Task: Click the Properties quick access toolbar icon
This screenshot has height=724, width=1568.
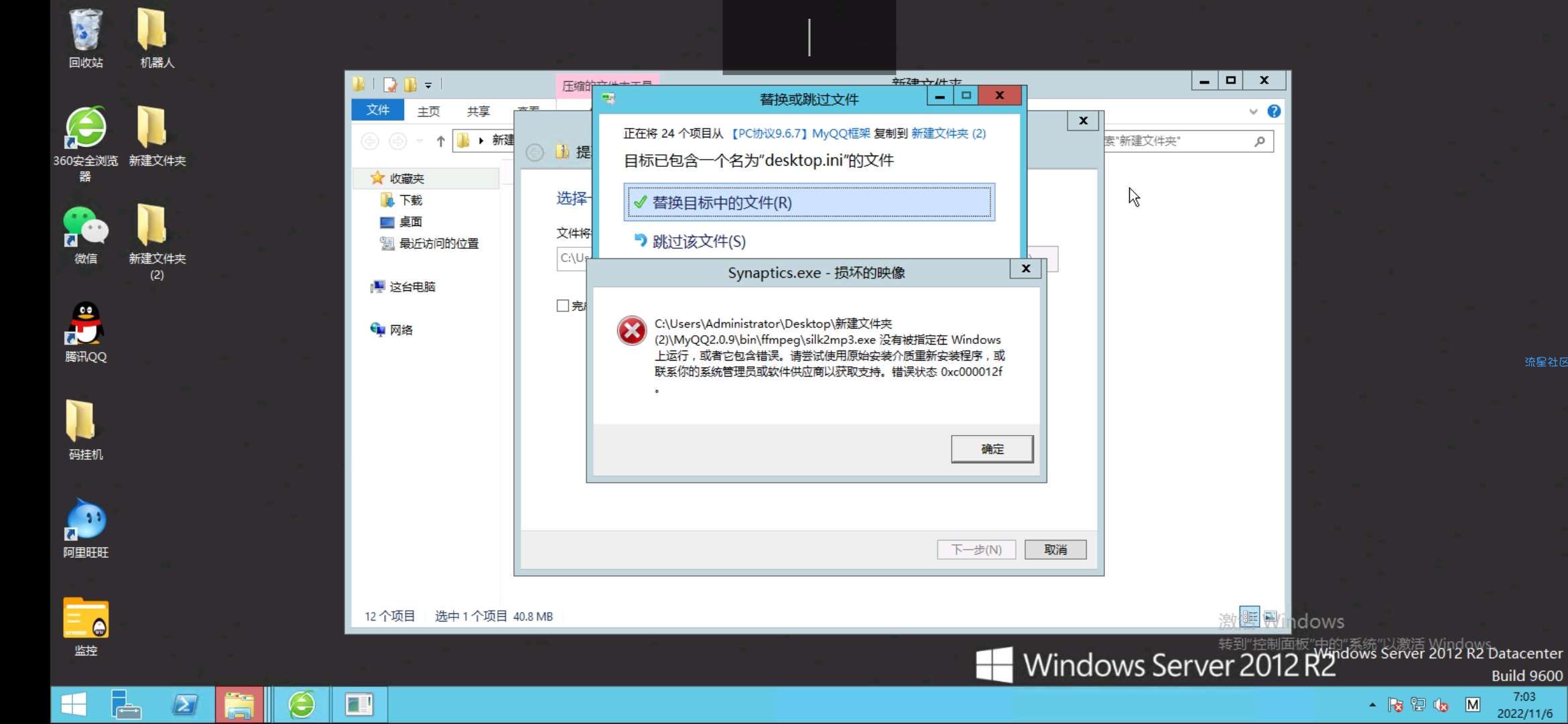Action: point(391,84)
